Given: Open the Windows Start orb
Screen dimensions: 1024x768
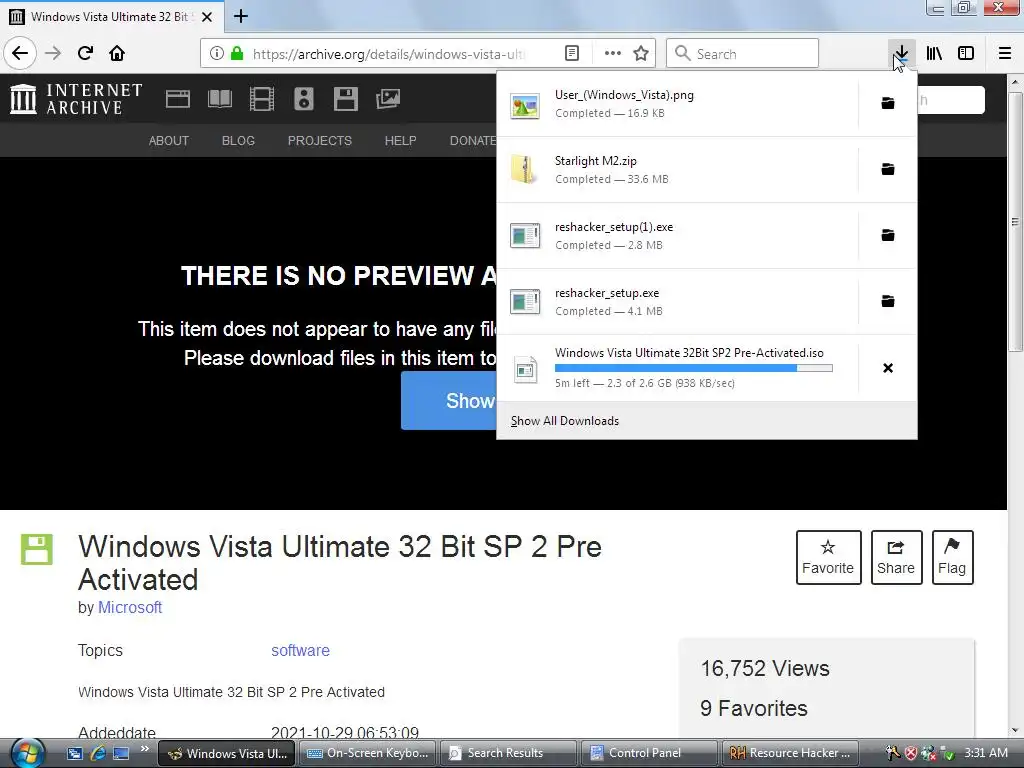Looking at the screenshot, I should (27, 753).
